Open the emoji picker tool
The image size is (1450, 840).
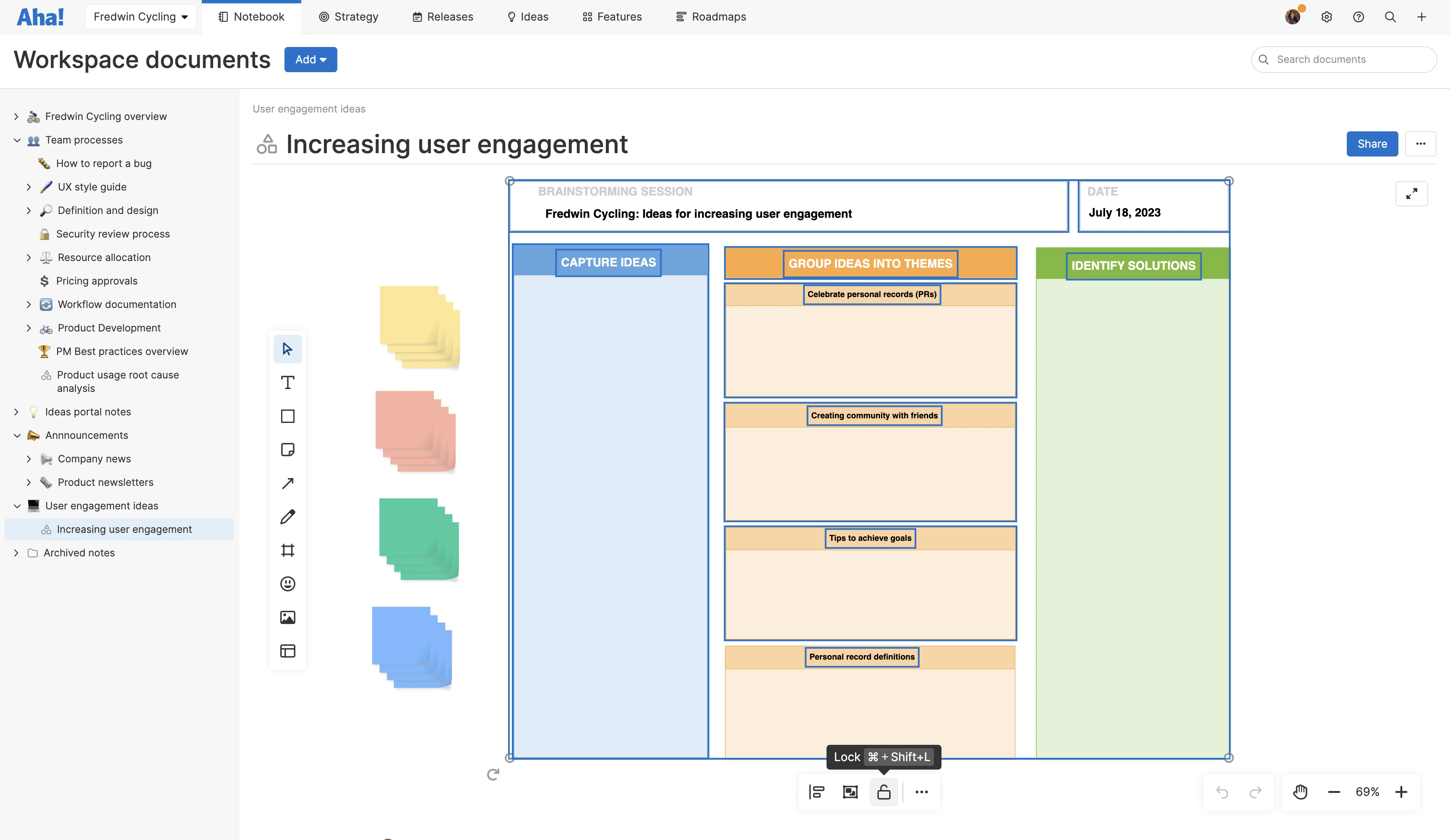[x=288, y=584]
